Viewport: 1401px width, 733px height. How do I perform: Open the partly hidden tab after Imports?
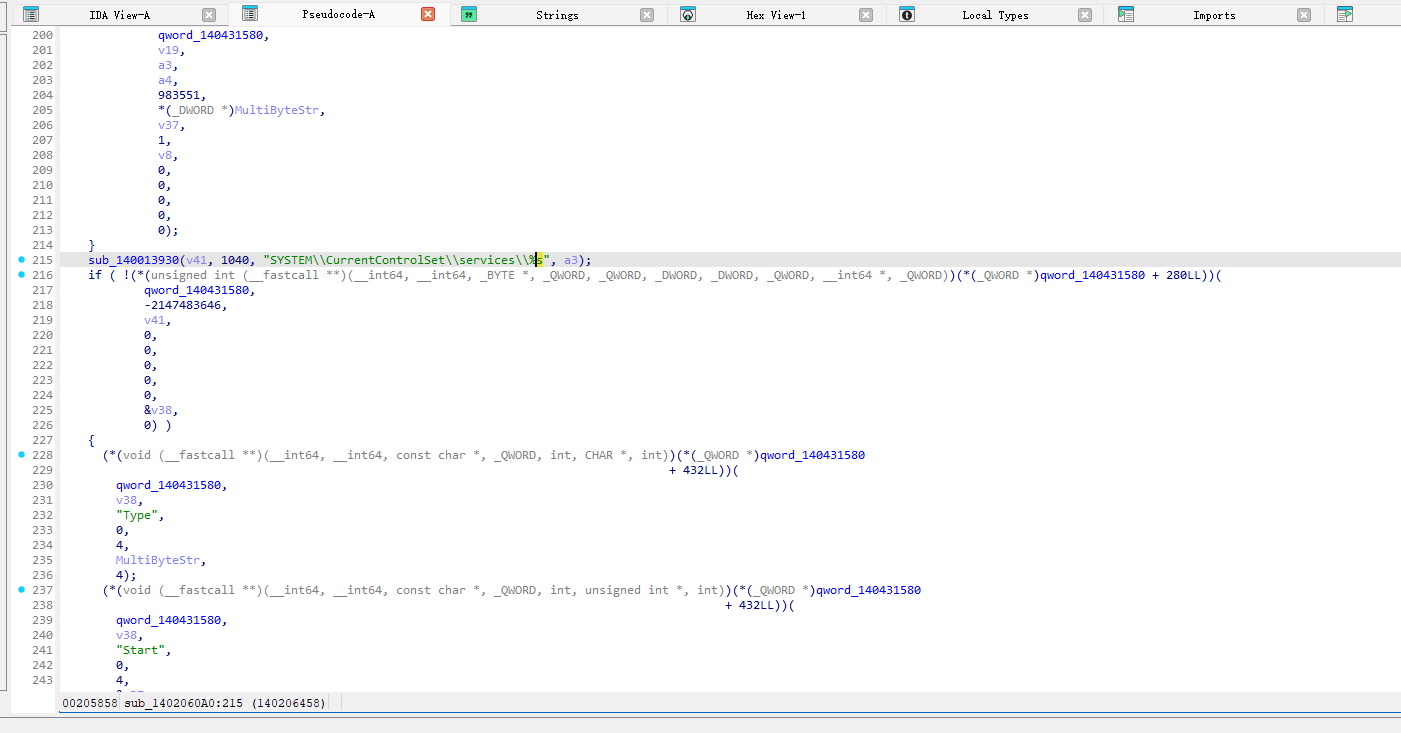pyautogui.click(x=1345, y=15)
